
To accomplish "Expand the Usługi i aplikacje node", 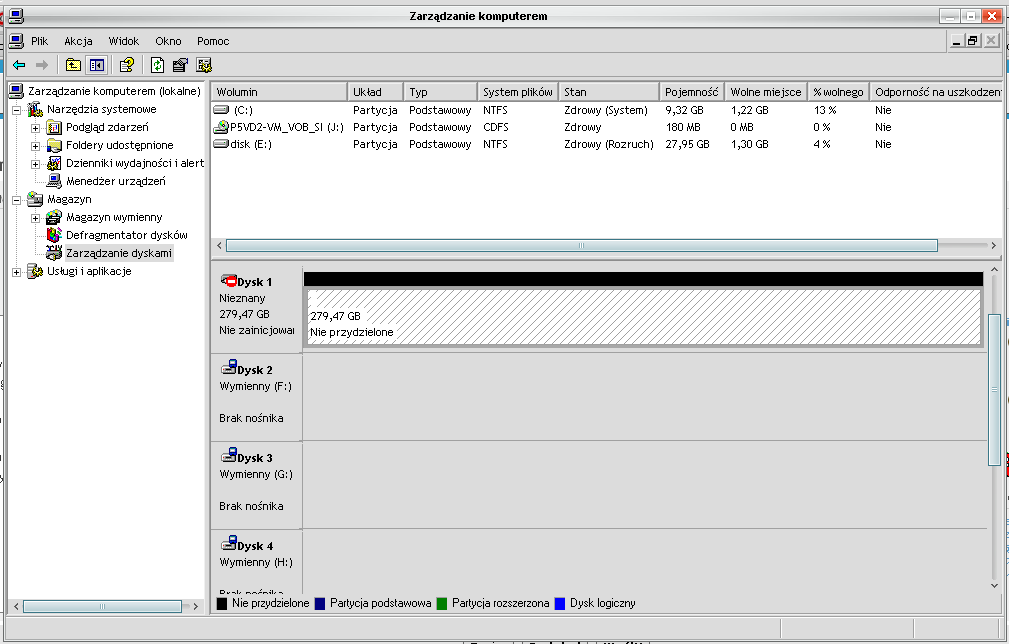I will pos(16,272).
